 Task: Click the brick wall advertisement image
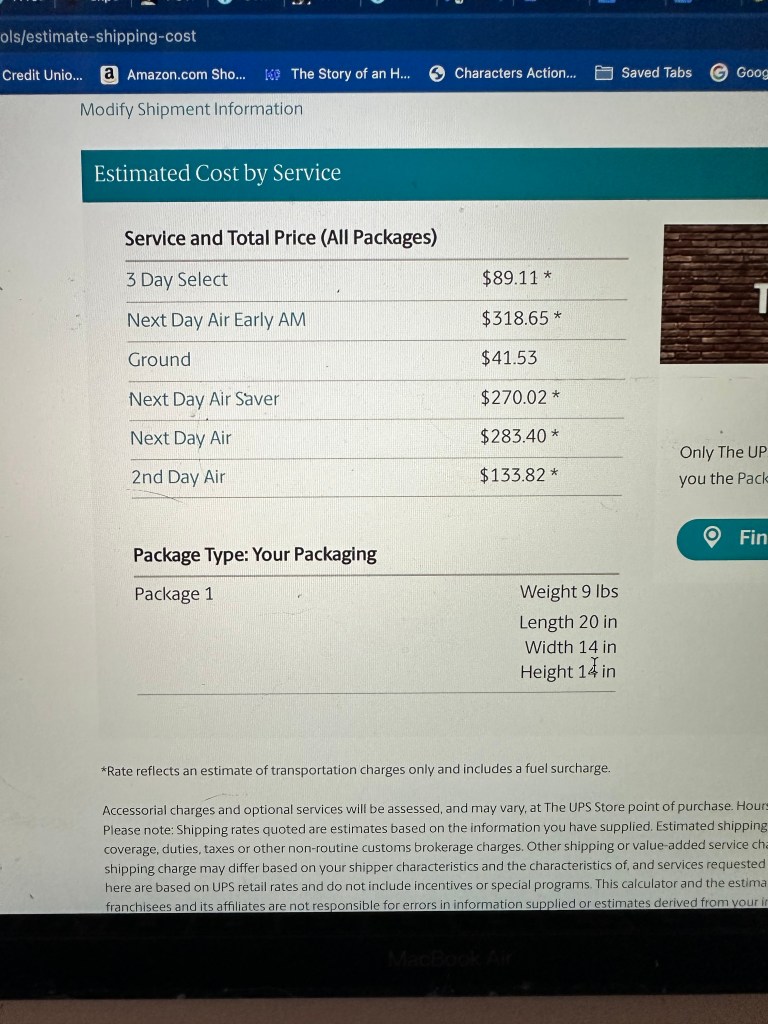point(714,294)
